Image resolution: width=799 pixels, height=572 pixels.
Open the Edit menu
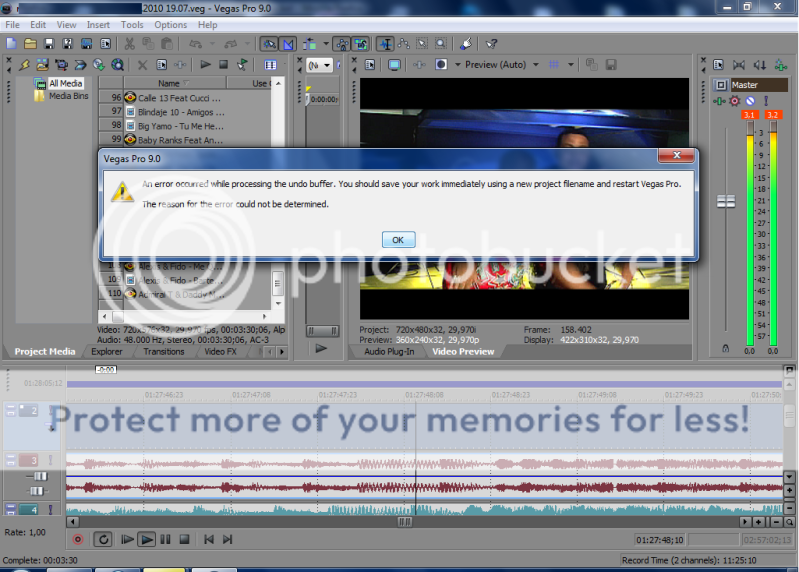coord(38,24)
